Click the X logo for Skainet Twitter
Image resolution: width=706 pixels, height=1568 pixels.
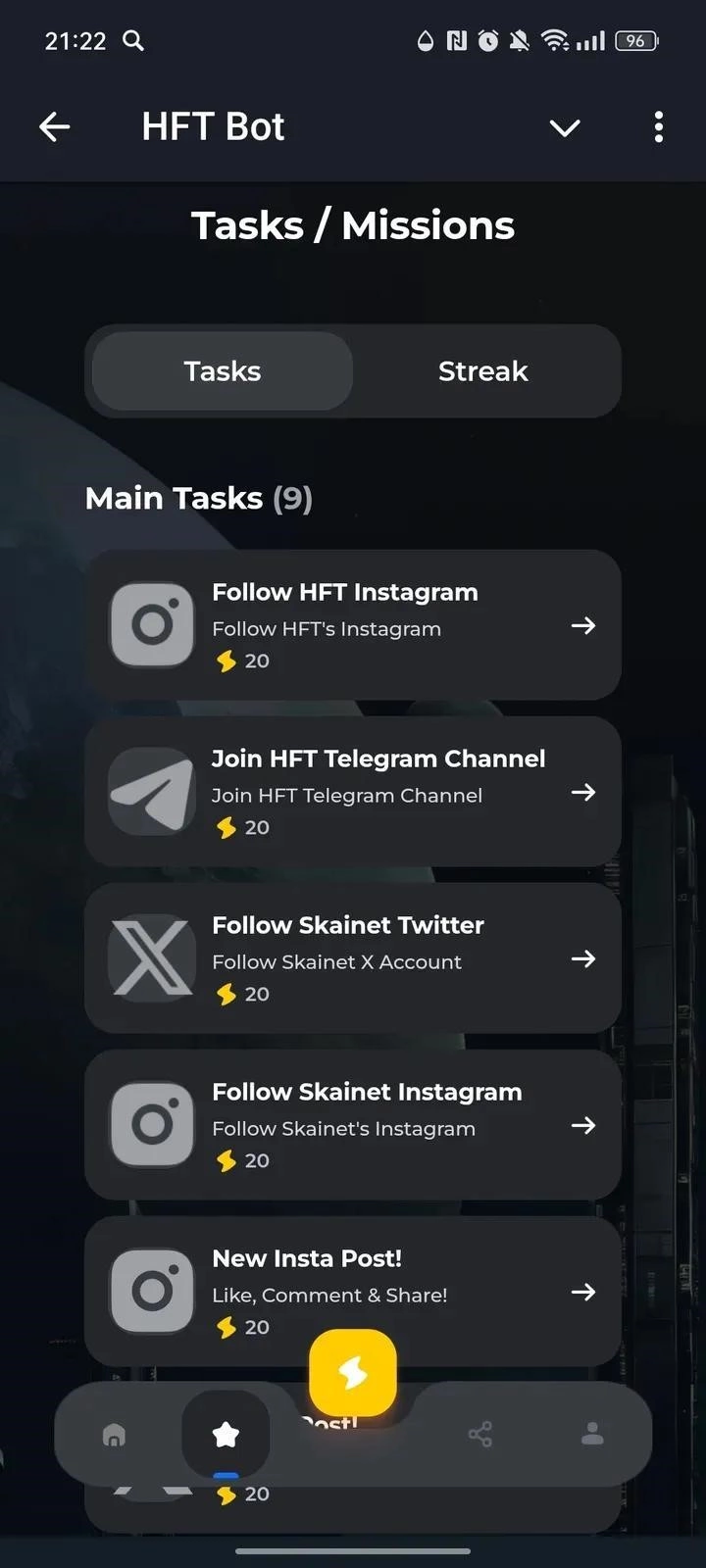[152, 958]
